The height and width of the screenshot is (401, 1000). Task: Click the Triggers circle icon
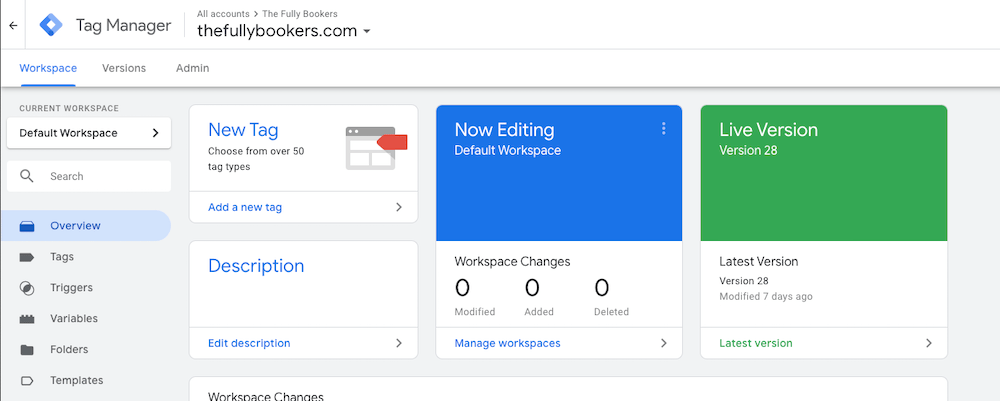tap(27, 288)
